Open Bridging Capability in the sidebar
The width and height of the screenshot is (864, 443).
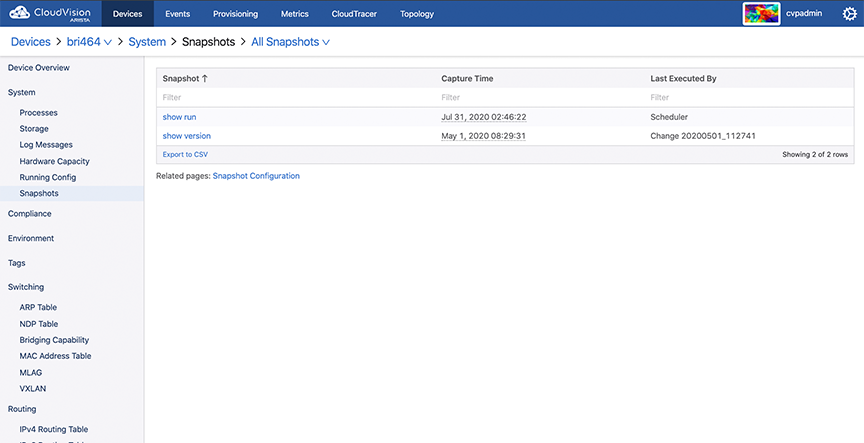coord(54,340)
